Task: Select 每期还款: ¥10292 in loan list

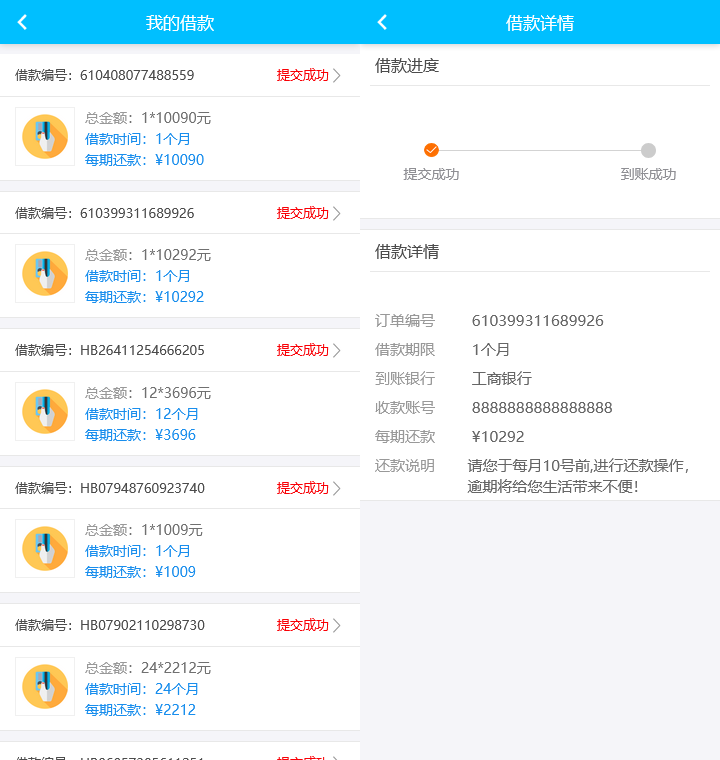Action: point(144,297)
